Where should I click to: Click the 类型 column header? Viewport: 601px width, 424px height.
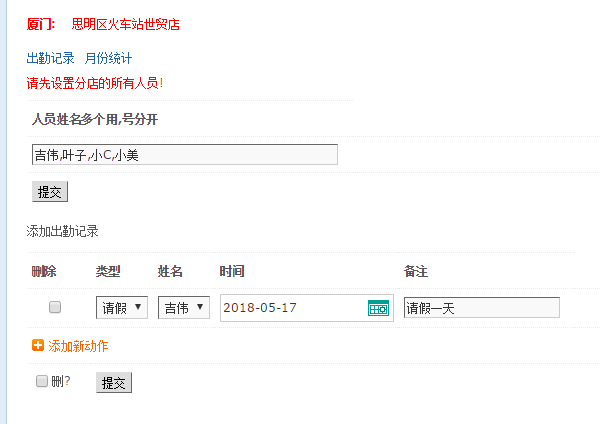pos(108,272)
